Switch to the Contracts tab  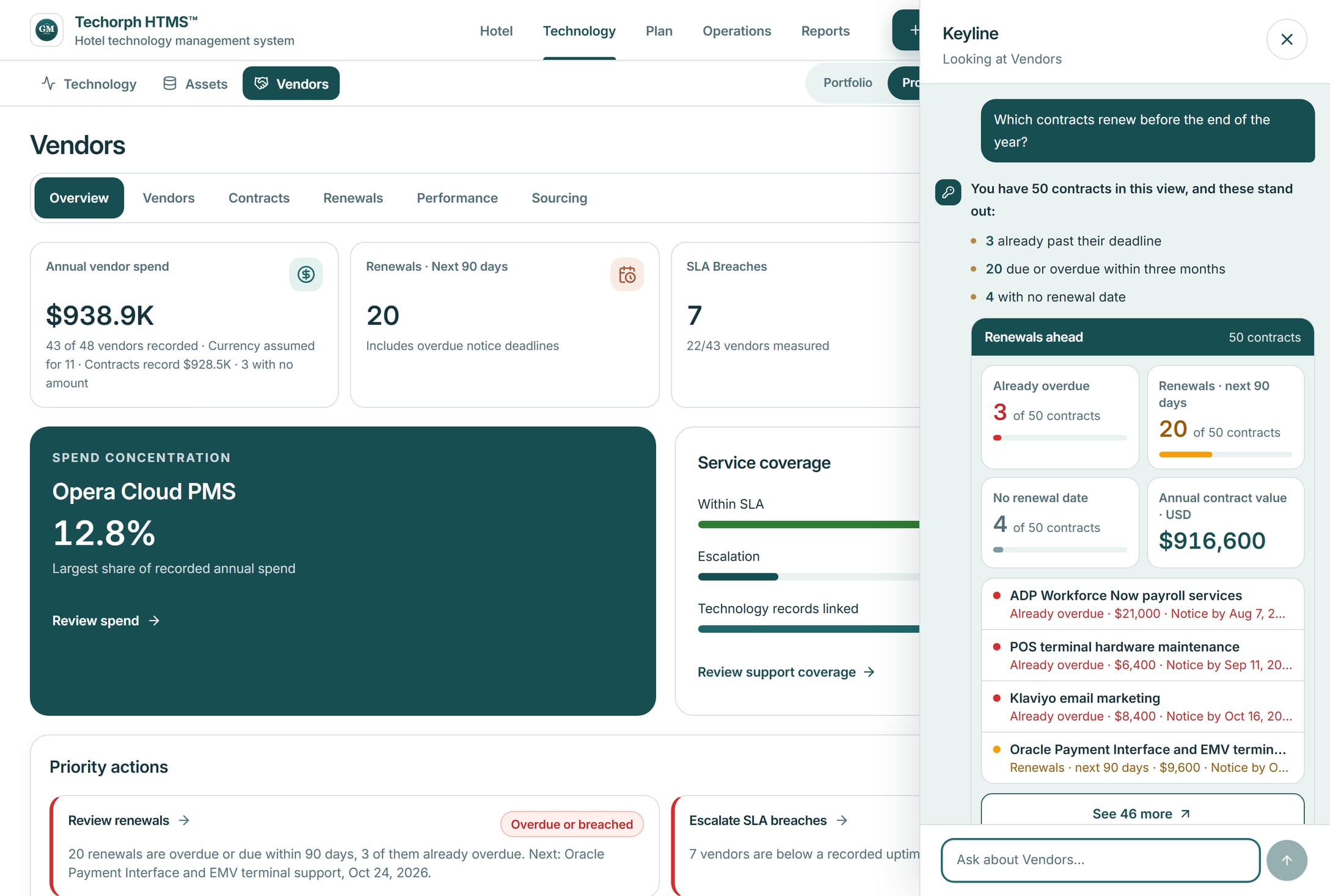coord(259,198)
